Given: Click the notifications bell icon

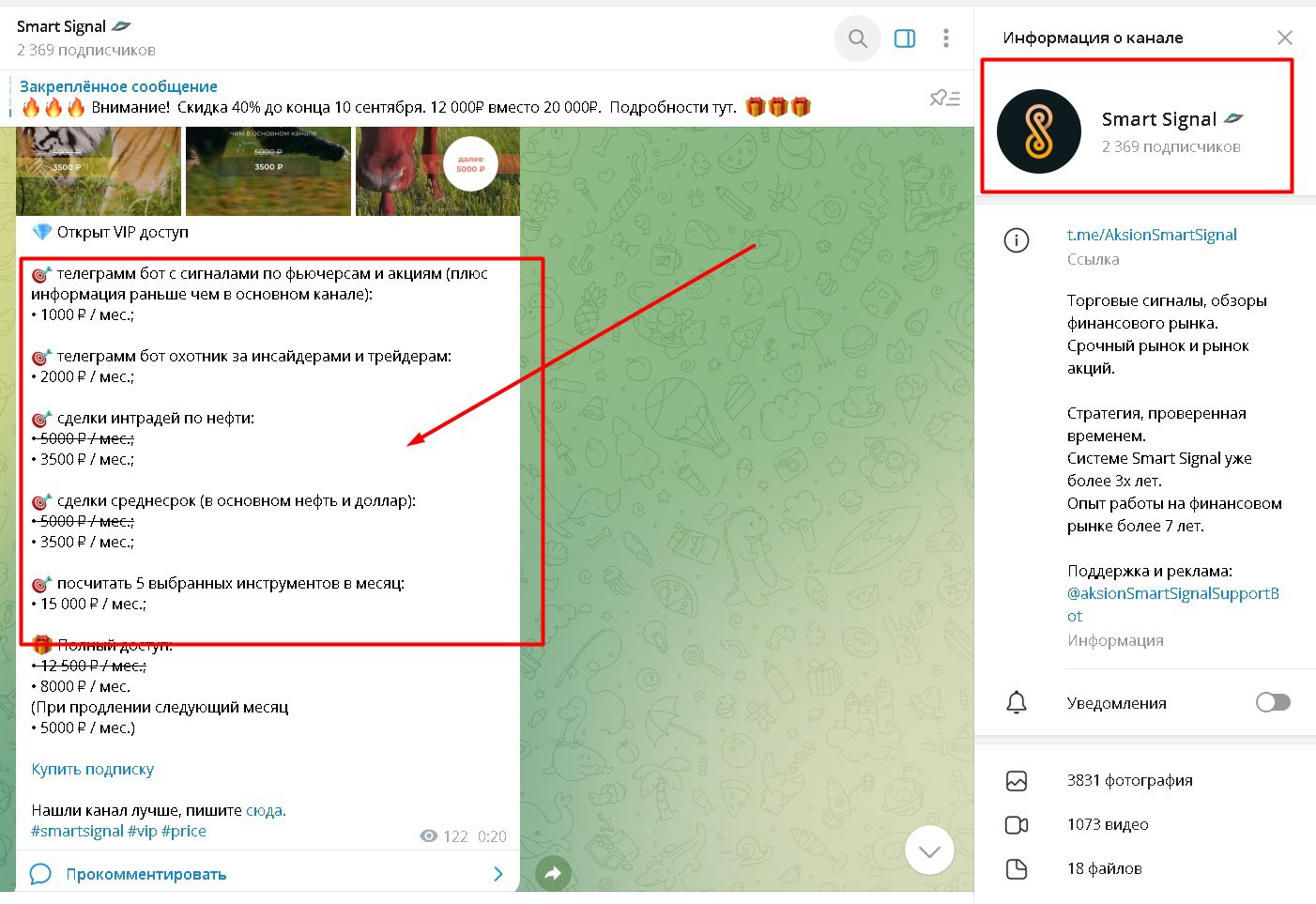Looking at the screenshot, I should click(1017, 702).
